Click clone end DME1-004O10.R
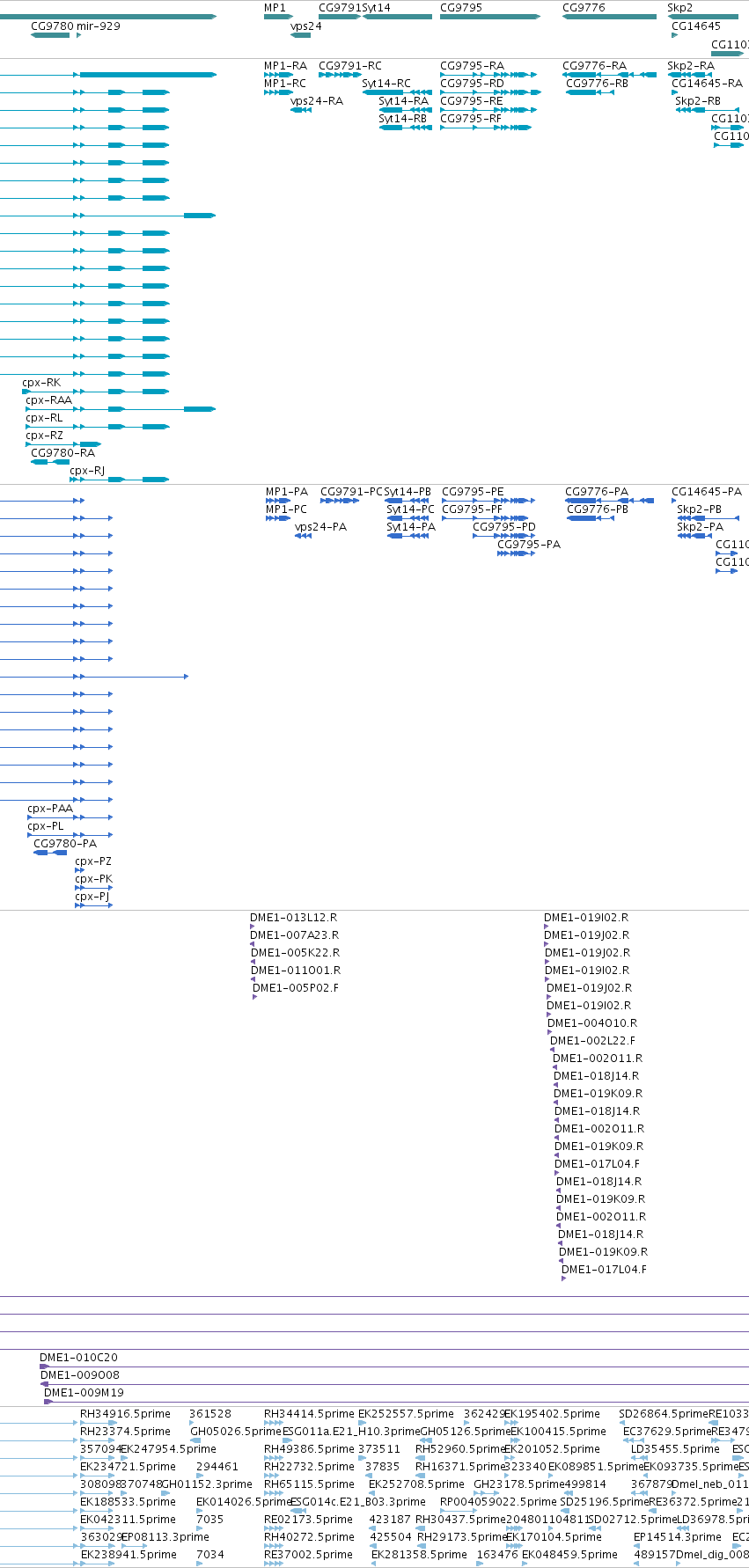749x1568 pixels. 592,1023
